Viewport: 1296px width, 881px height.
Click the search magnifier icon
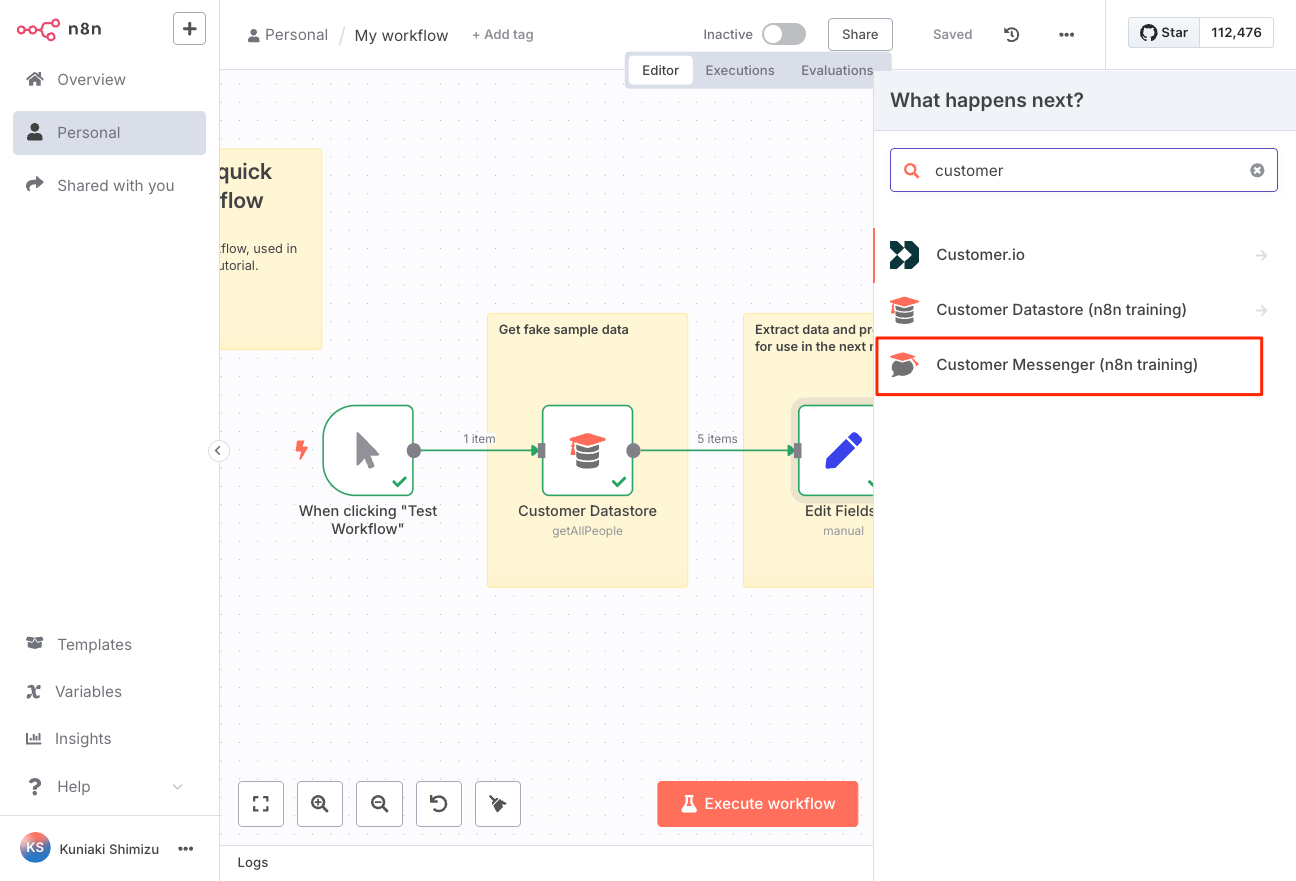911,170
